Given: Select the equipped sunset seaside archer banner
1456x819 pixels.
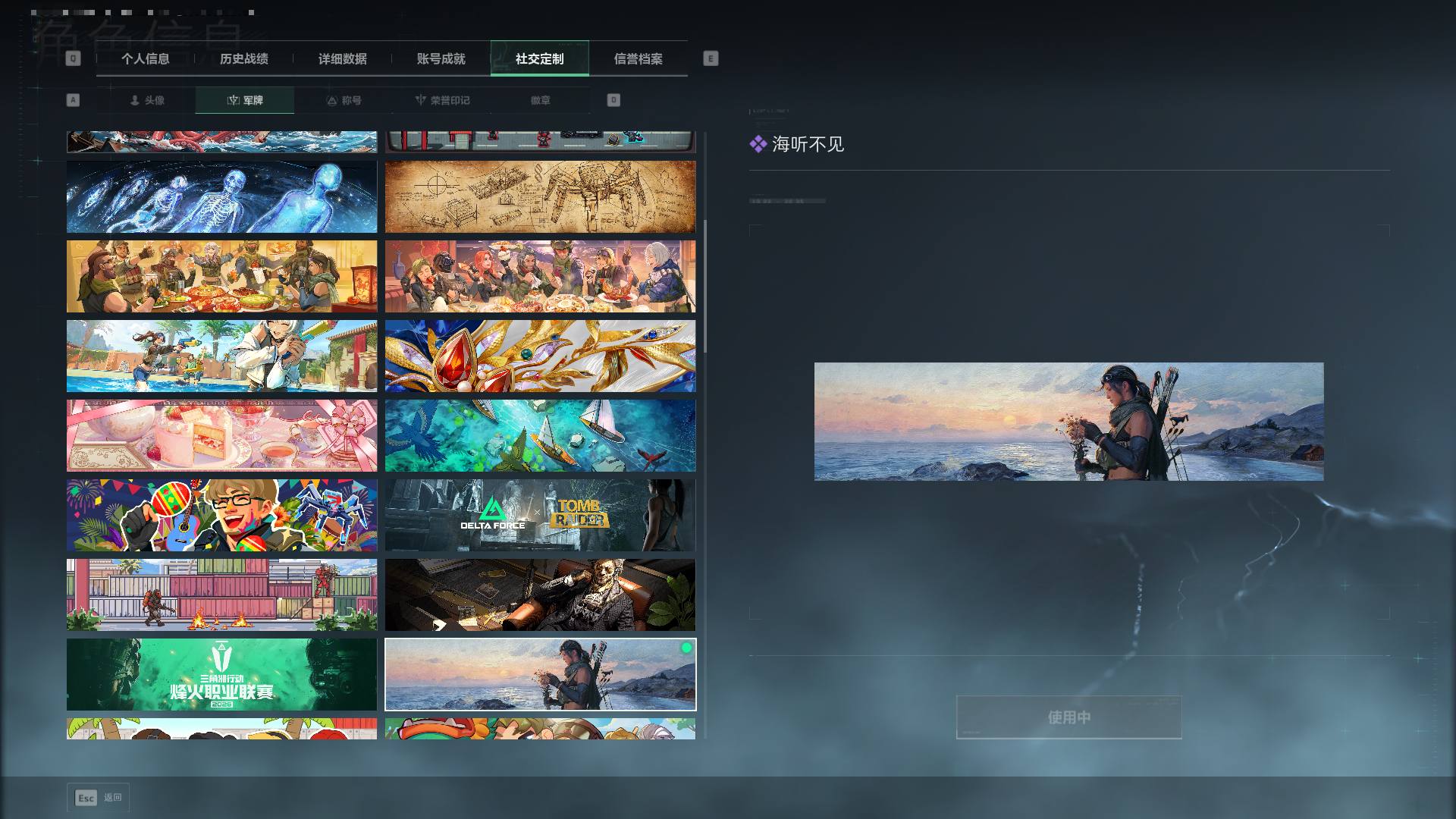Looking at the screenshot, I should click(x=540, y=674).
